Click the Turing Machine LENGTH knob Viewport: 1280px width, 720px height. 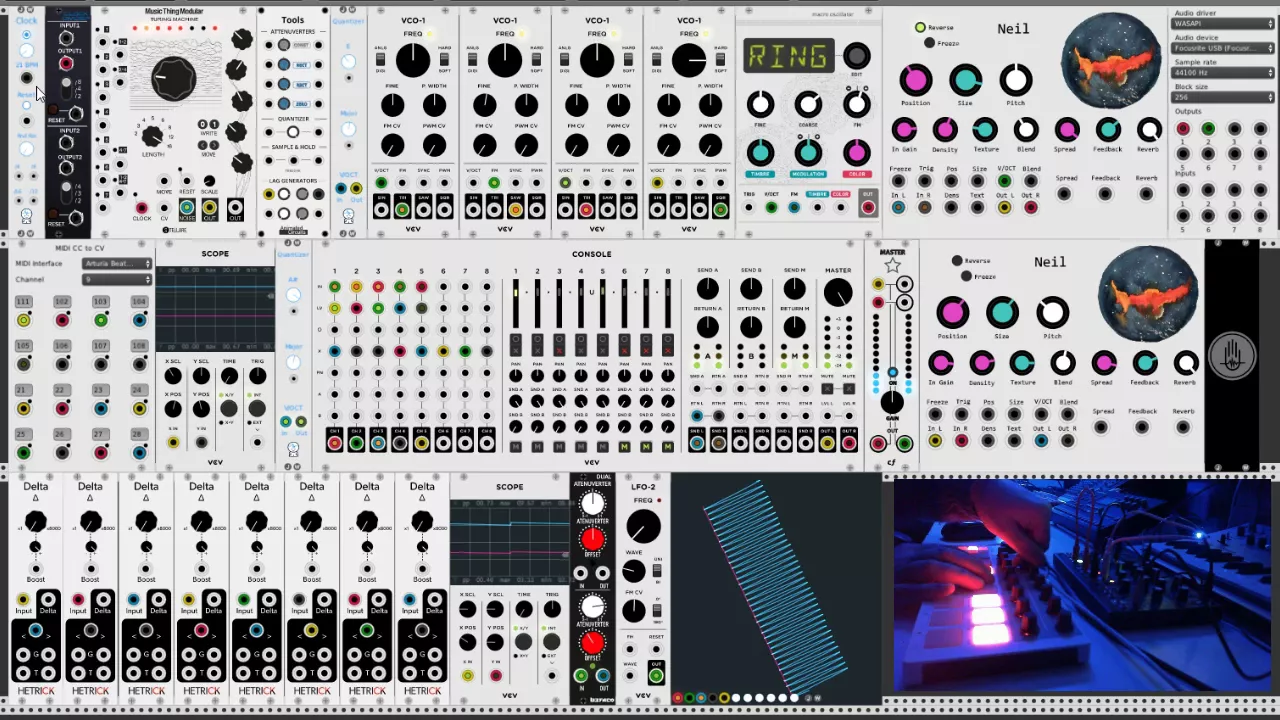point(152,136)
